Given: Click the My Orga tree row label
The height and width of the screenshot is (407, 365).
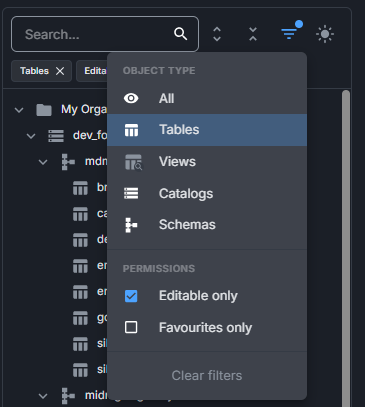Looking at the screenshot, I should [84, 109].
